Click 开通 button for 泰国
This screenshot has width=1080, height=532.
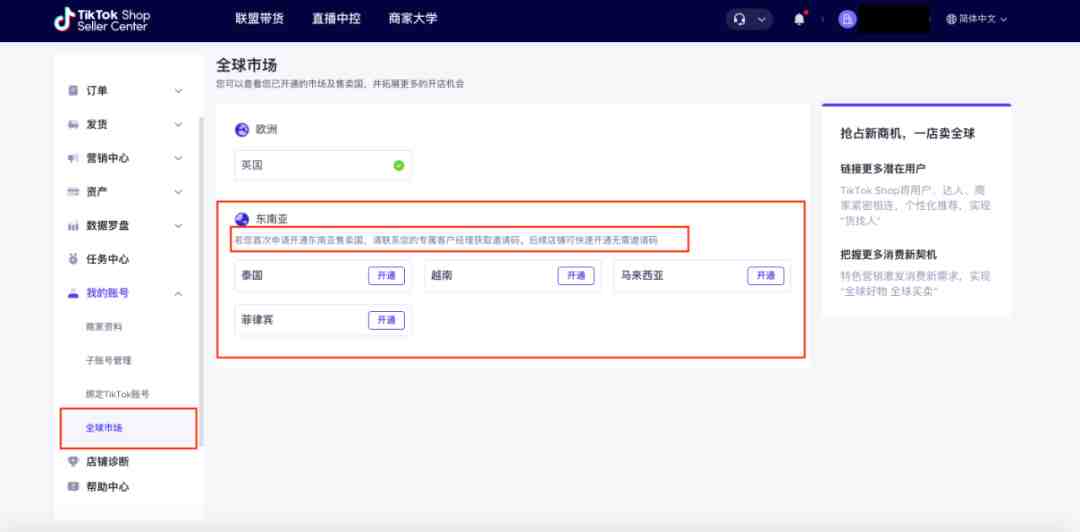pyautogui.click(x=386, y=276)
